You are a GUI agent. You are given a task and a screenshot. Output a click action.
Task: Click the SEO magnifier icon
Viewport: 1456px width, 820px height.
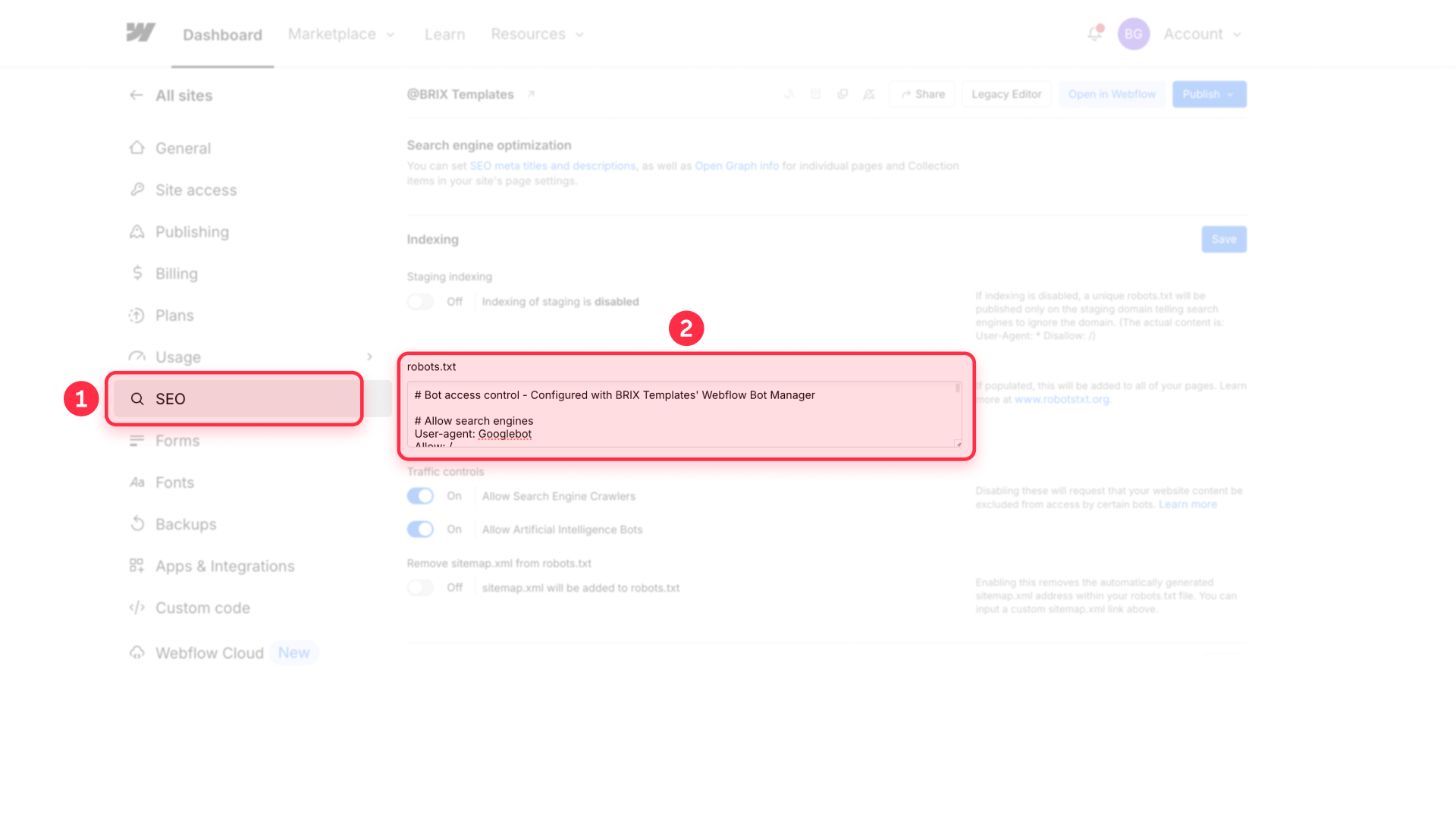point(137,399)
